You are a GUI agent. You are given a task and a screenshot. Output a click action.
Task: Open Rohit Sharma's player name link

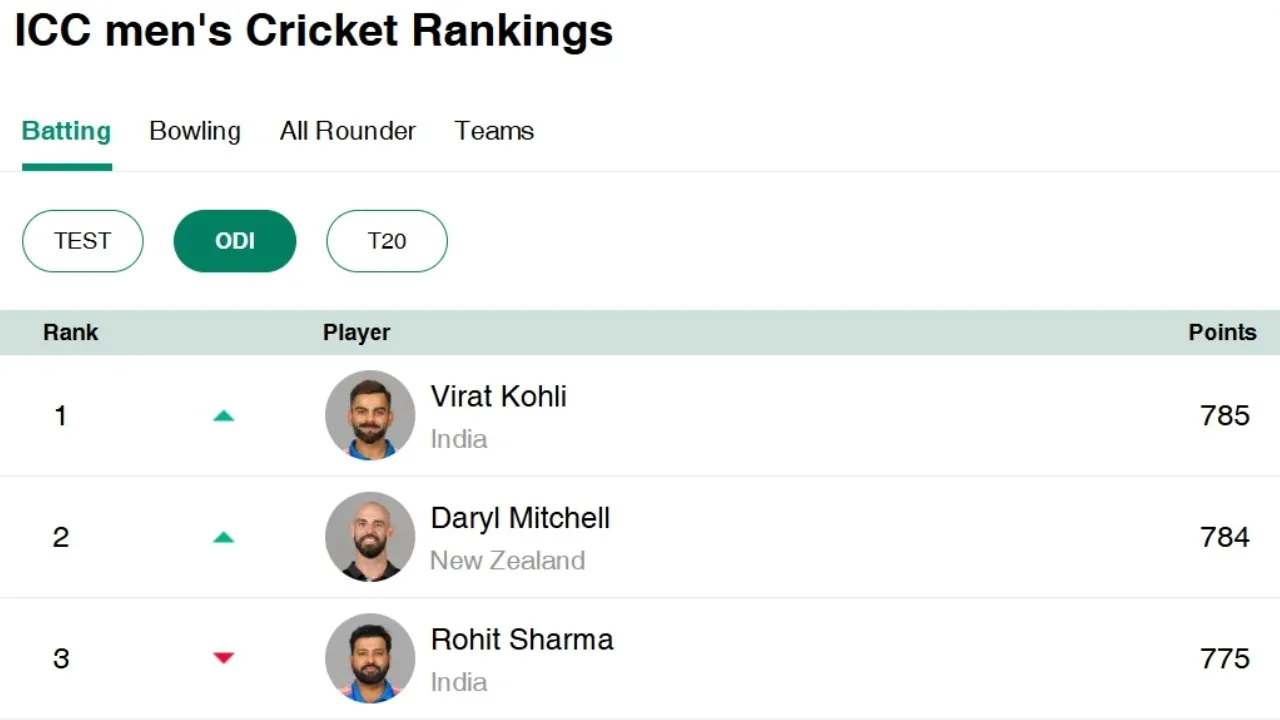(x=522, y=640)
